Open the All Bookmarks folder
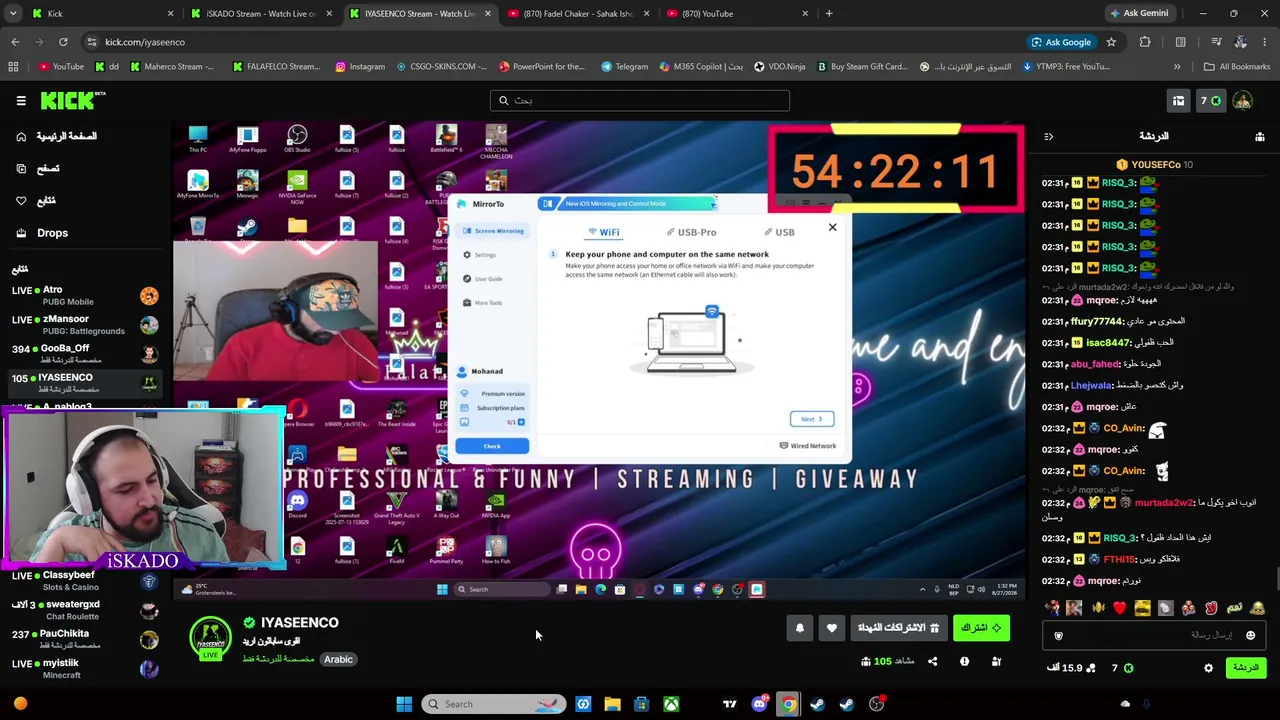The height and width of the screenshot is (720, 1280). click(x=1237, y=67)
